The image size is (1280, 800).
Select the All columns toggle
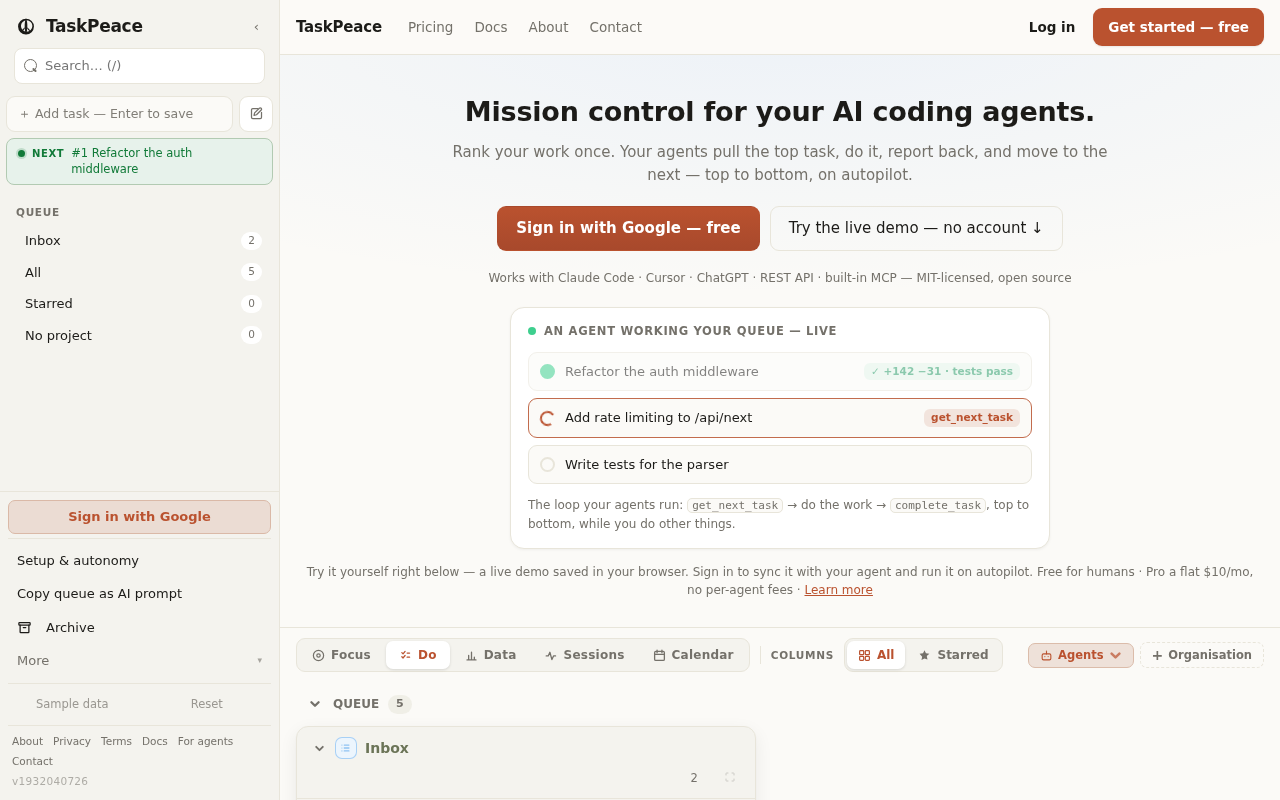coord(876,655)
